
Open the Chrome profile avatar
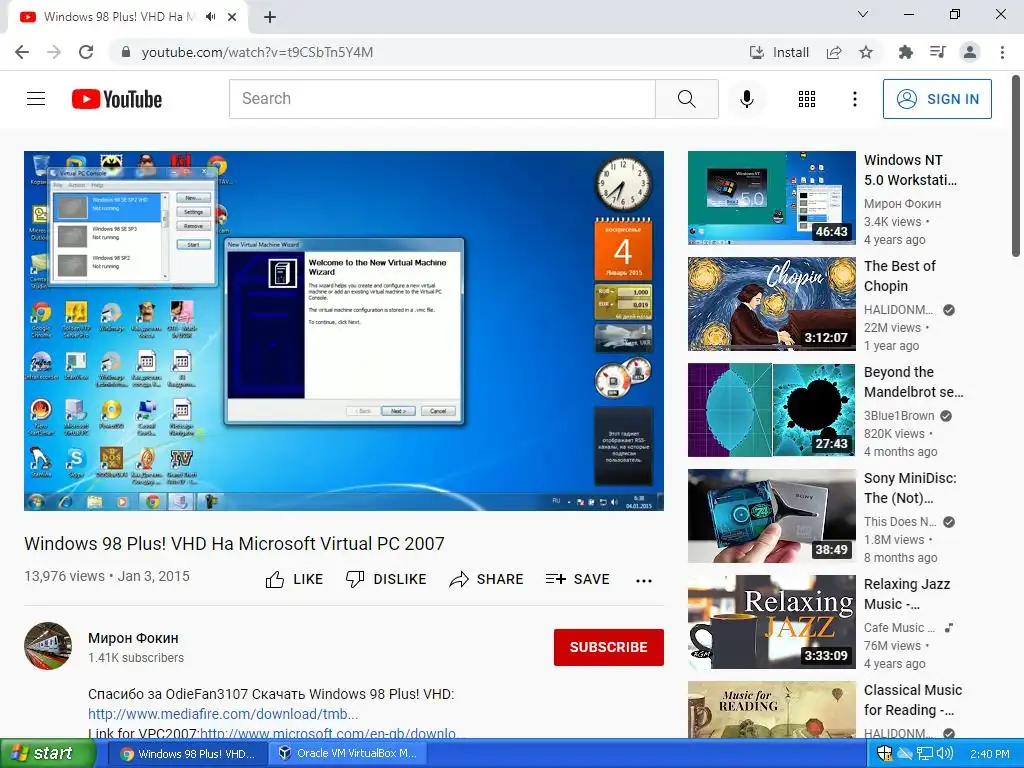point(970,52)
